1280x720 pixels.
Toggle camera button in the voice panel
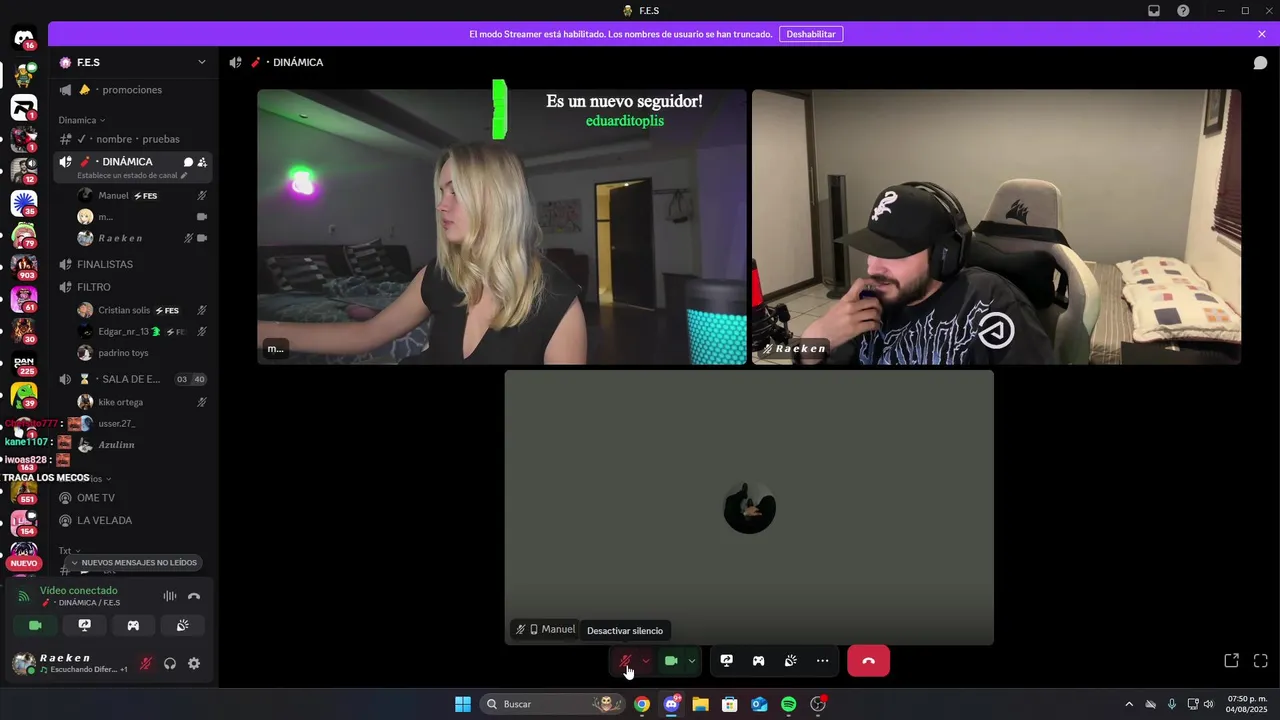[35, 625]
